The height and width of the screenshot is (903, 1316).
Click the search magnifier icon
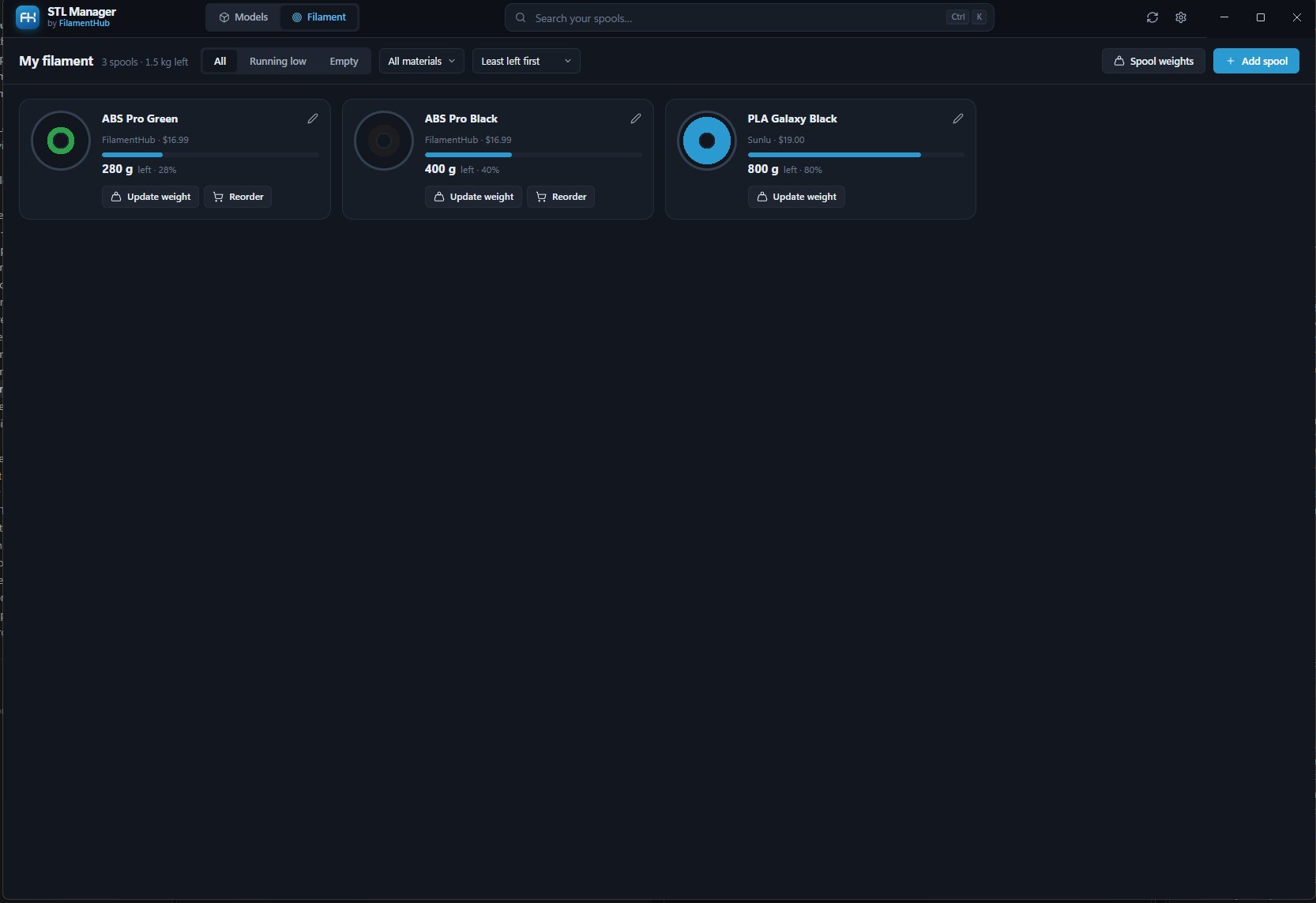coord(521,17)
